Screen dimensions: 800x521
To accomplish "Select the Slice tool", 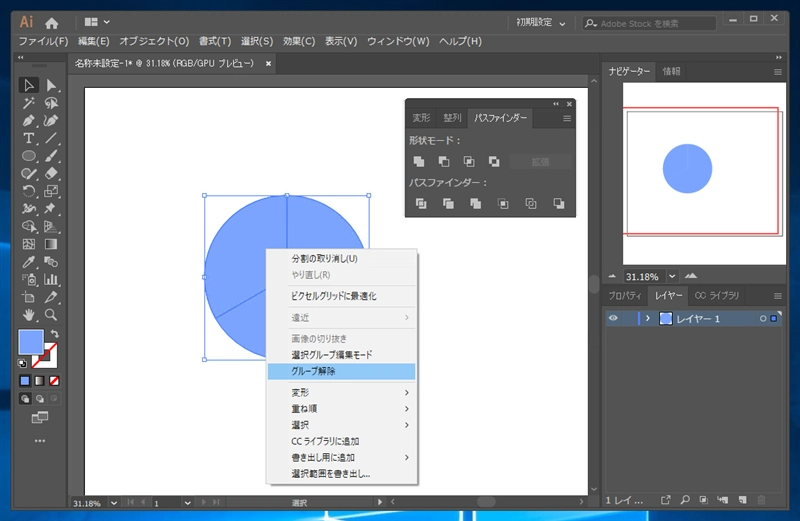I will point(51,297).
